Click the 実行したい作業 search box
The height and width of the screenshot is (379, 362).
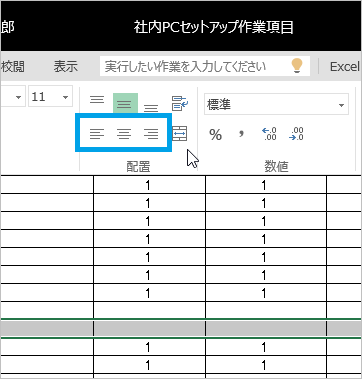(x=205, y=66)
